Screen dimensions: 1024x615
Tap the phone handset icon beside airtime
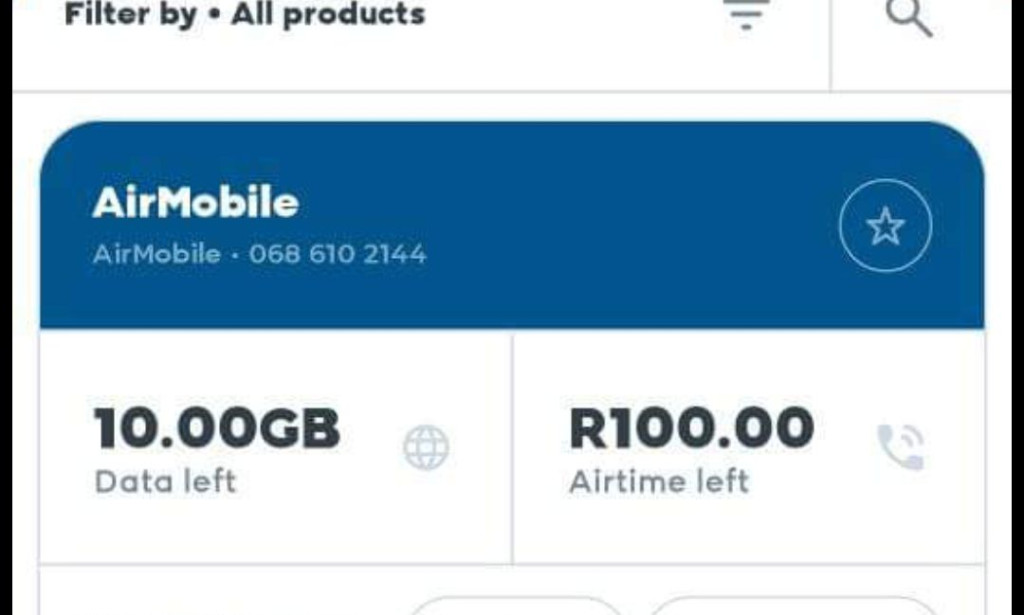tap(898, 447)
